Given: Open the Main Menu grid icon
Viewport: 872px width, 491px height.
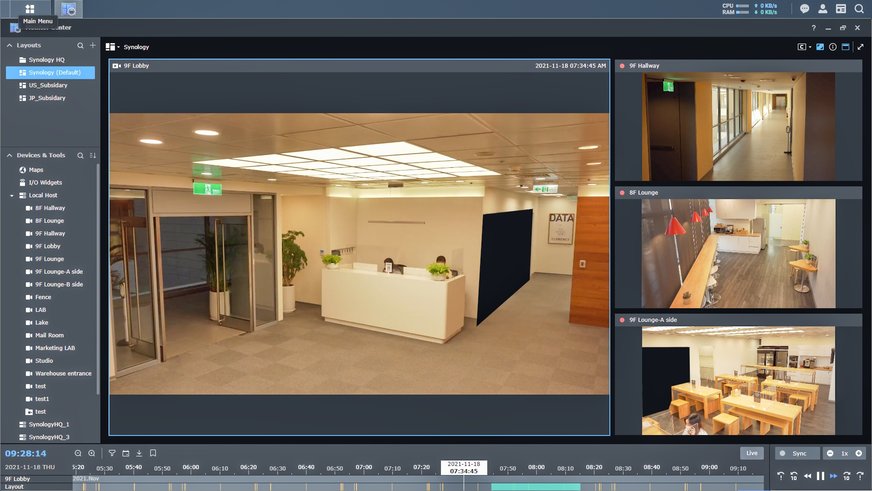Looking at the screenshot, I should point(29,8).
